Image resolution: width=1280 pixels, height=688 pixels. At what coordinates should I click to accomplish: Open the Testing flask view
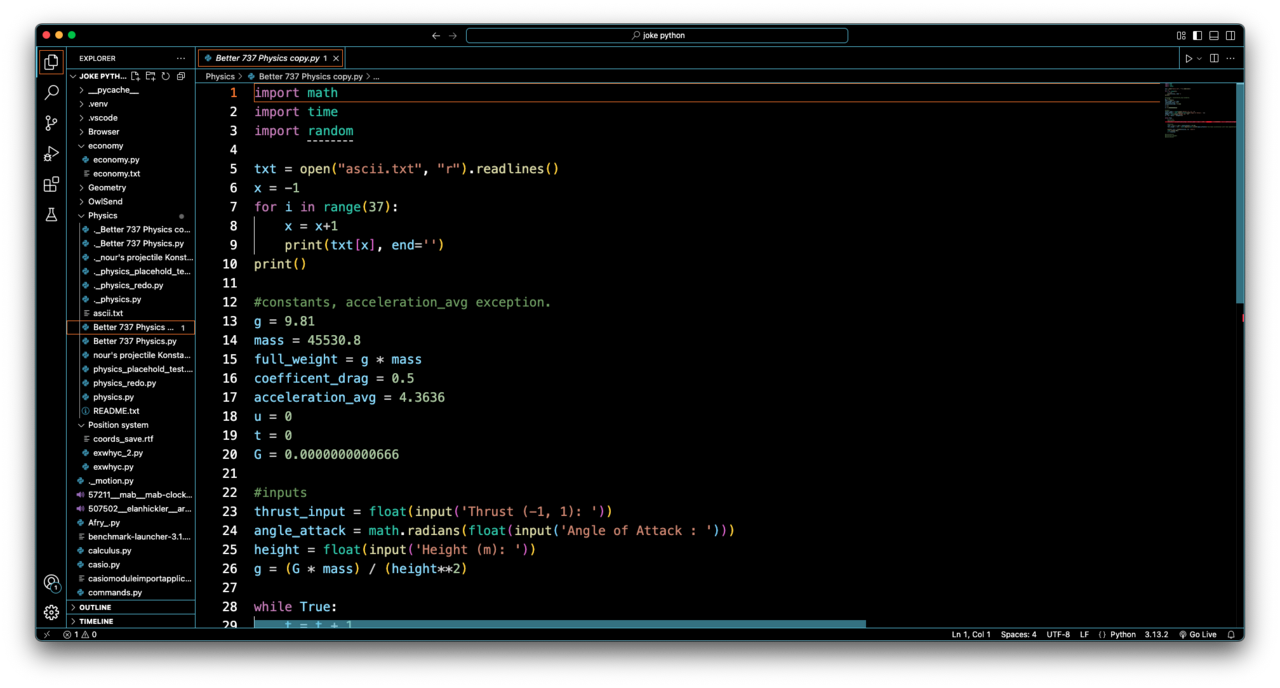click(51, 215)
